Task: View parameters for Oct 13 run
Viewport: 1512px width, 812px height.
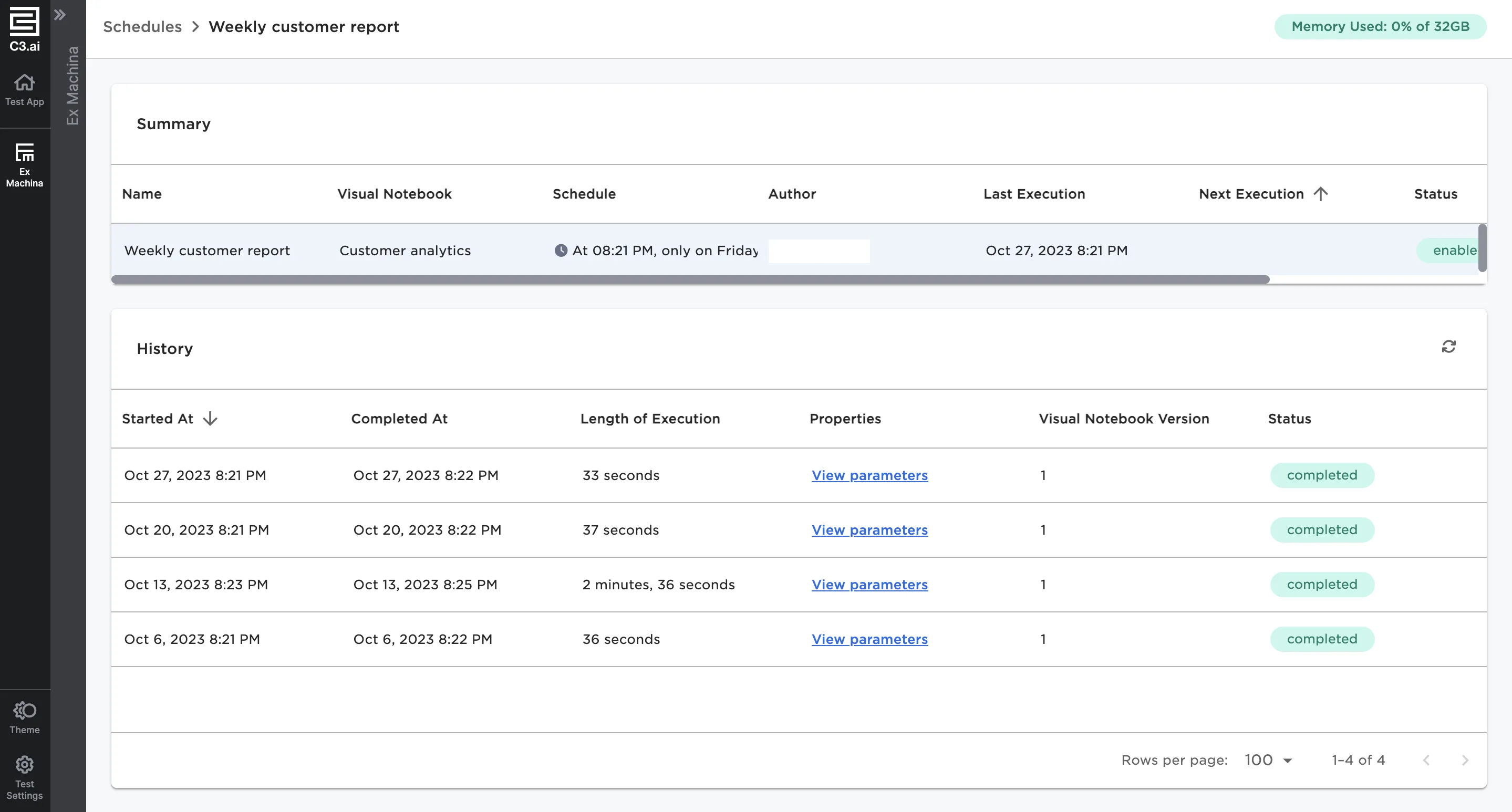Action: point(869,585)
